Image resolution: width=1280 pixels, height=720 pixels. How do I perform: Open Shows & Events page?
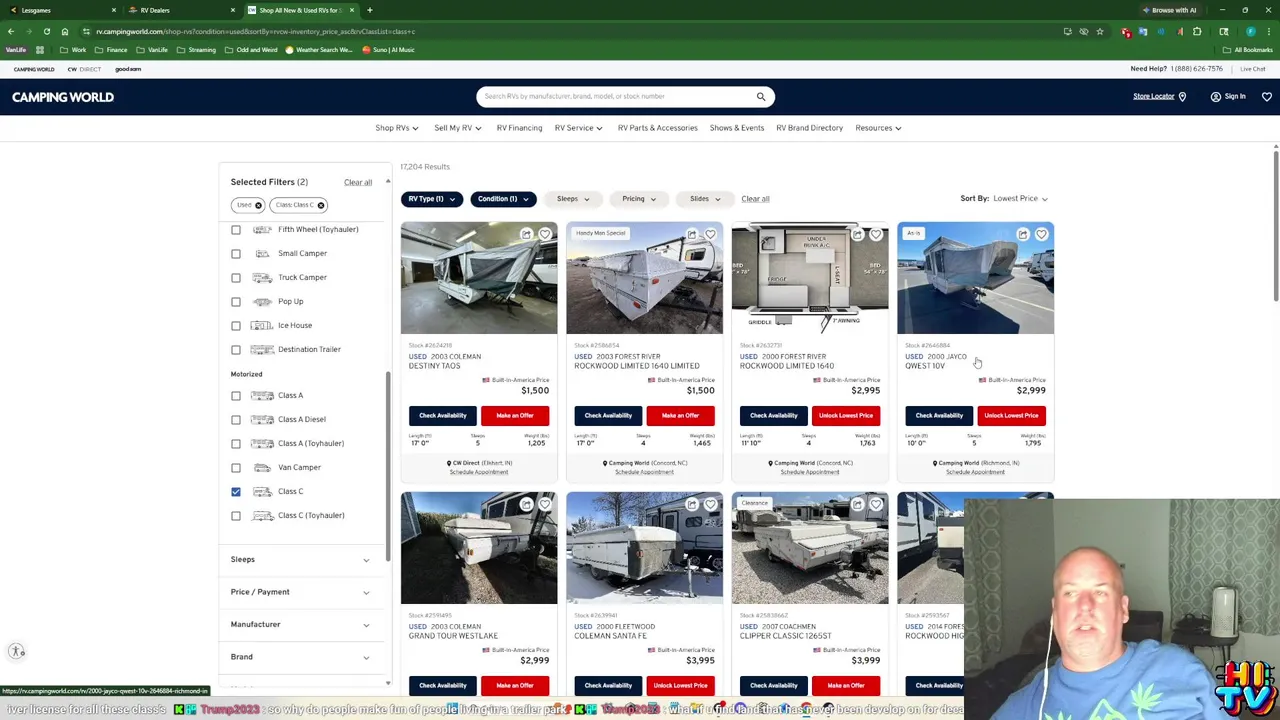point(737,128)
